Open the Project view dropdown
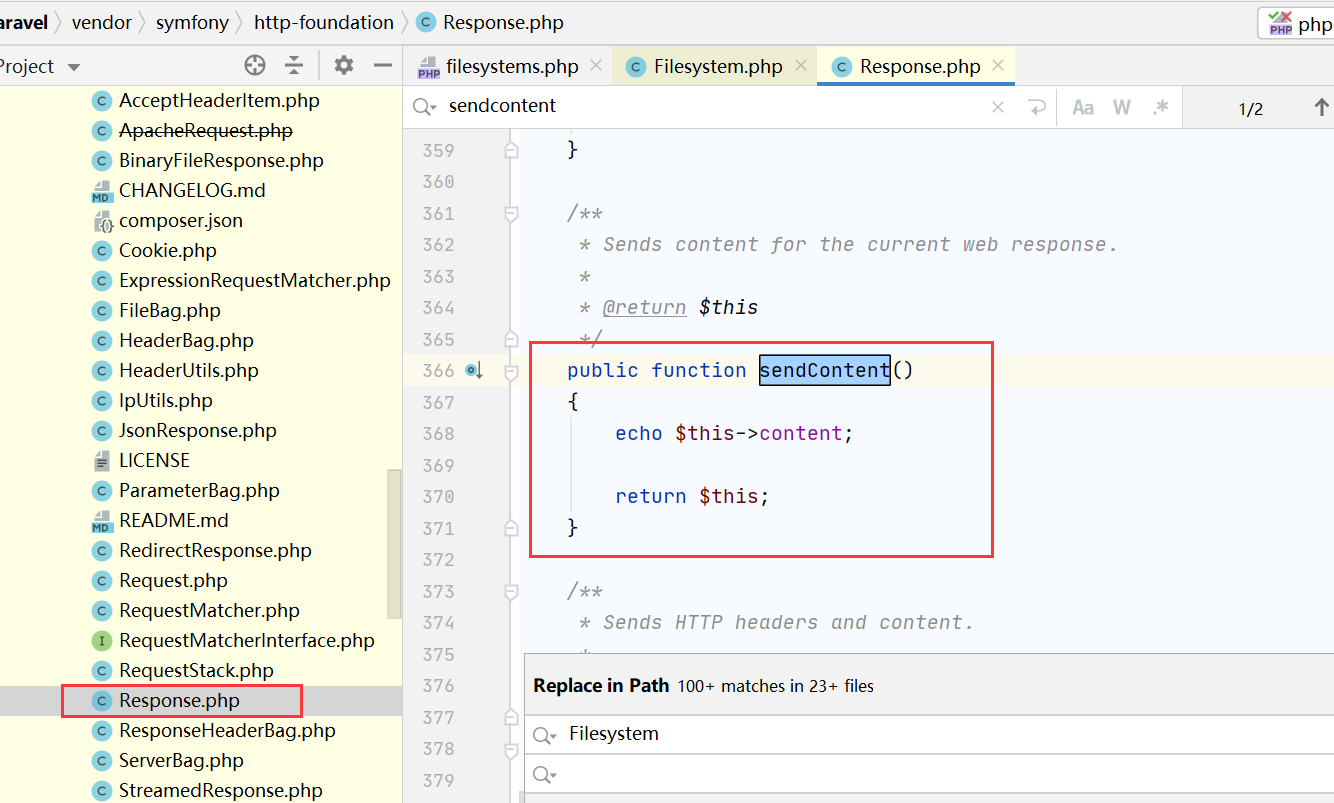 click(x=72, y=65)
